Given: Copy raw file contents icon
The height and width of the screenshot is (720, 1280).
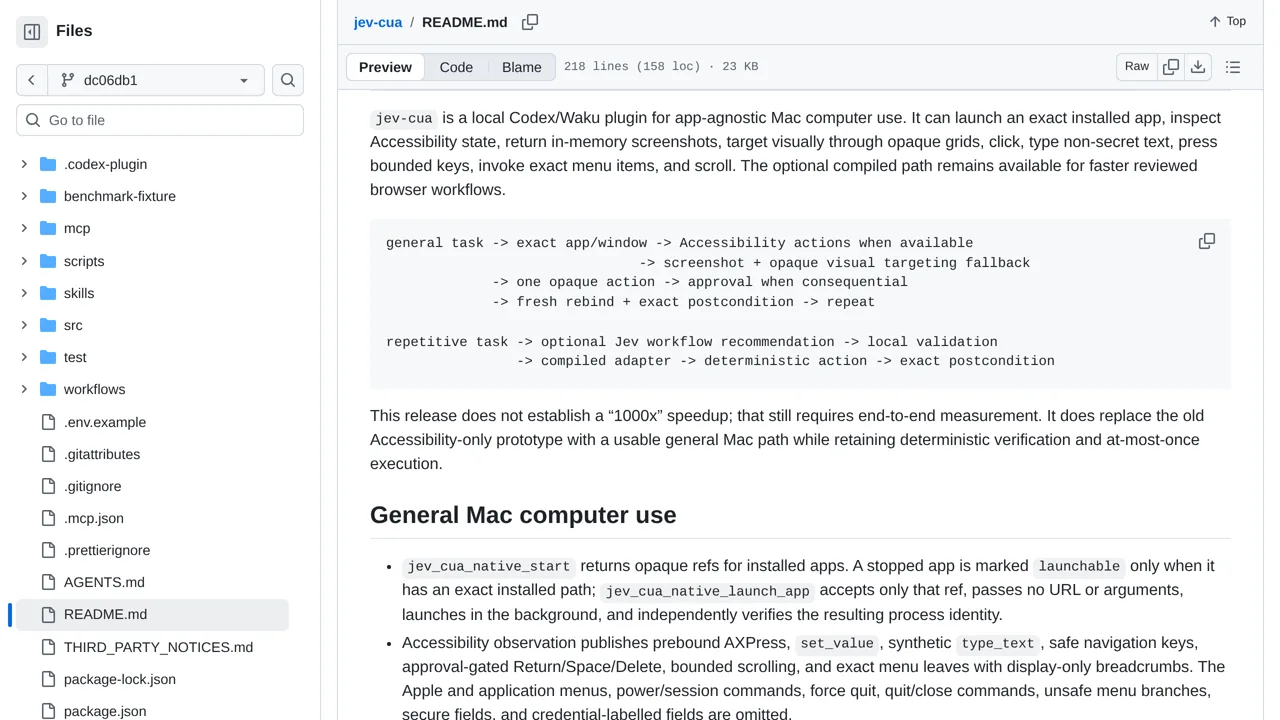Looking at the screenshot, I should (x=1171, y=66).
